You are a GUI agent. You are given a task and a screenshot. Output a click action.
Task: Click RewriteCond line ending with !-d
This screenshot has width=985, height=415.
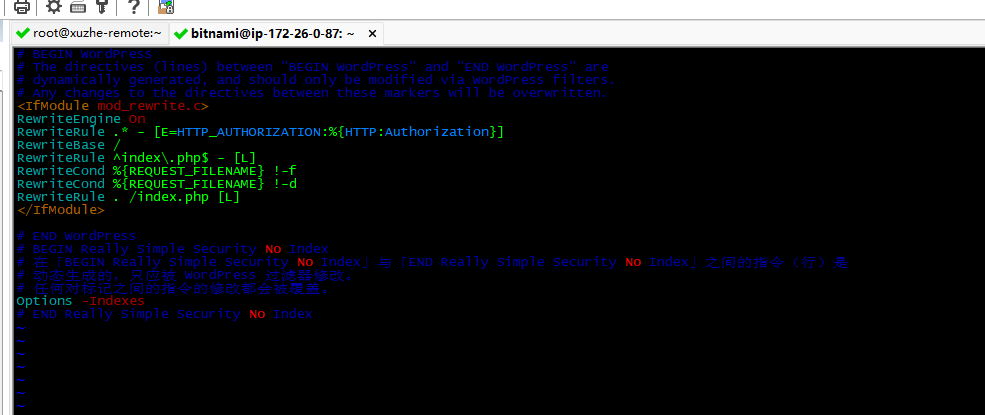156,184
